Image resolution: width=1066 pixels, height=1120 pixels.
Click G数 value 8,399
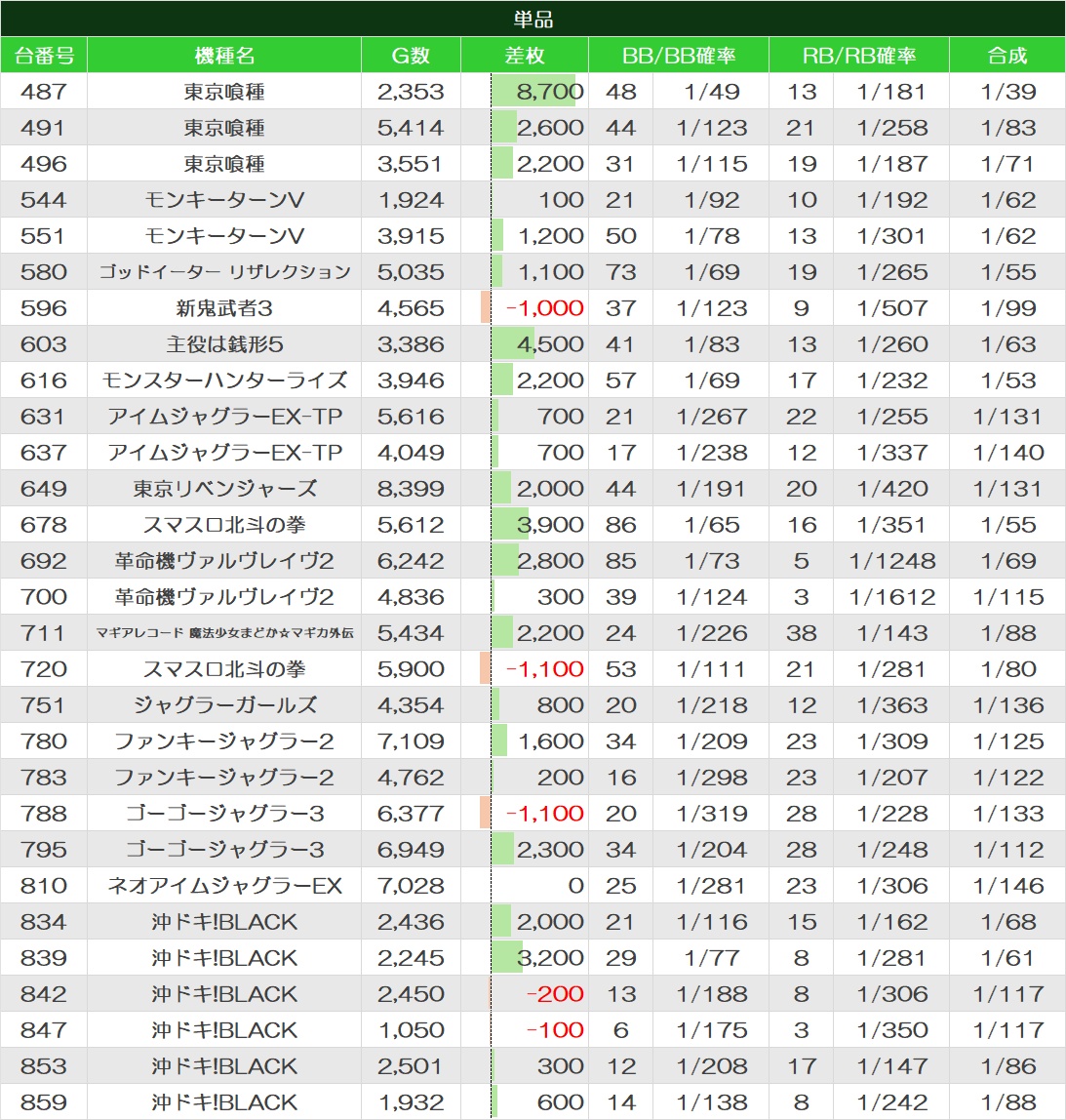point(411,489)
